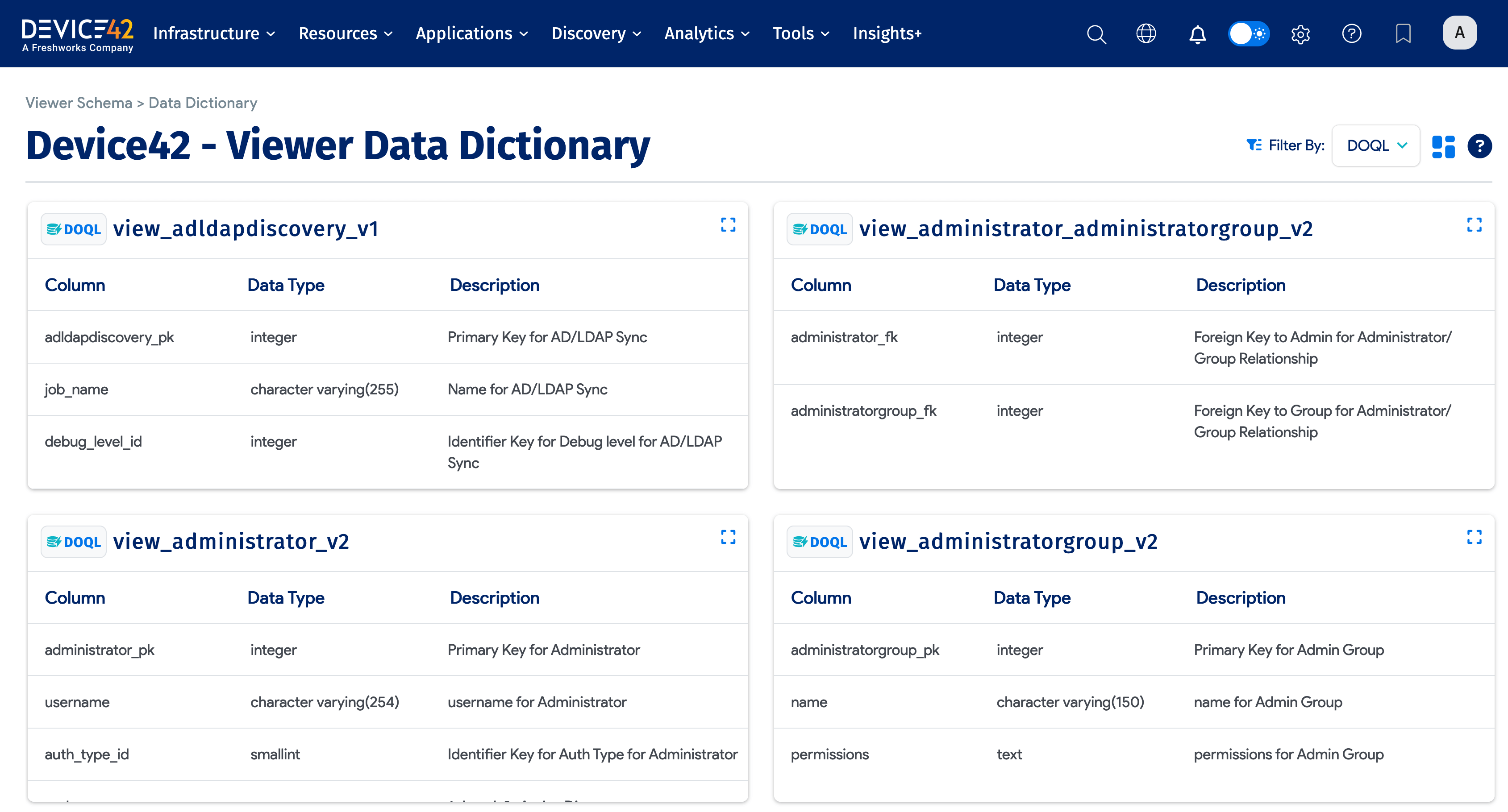This screenshot has width=1508, height=812.
Task: Open the user avatar A menu
Action: click(x=1459, y=33)
